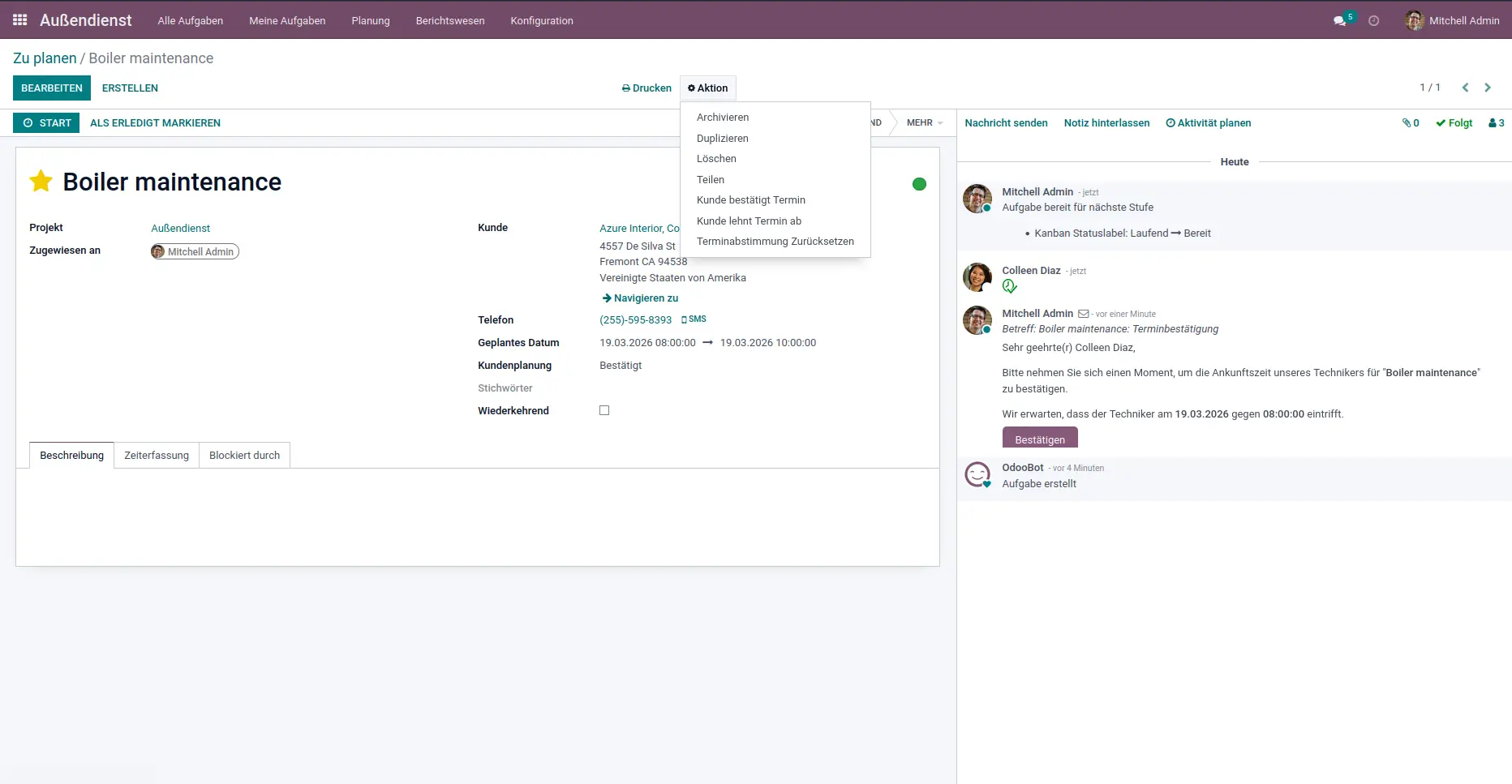Image resolution: width=1512 pixels, height=784 pixels.
Task: Expand the MEHR stages dropdown
Action: [924, 123]
